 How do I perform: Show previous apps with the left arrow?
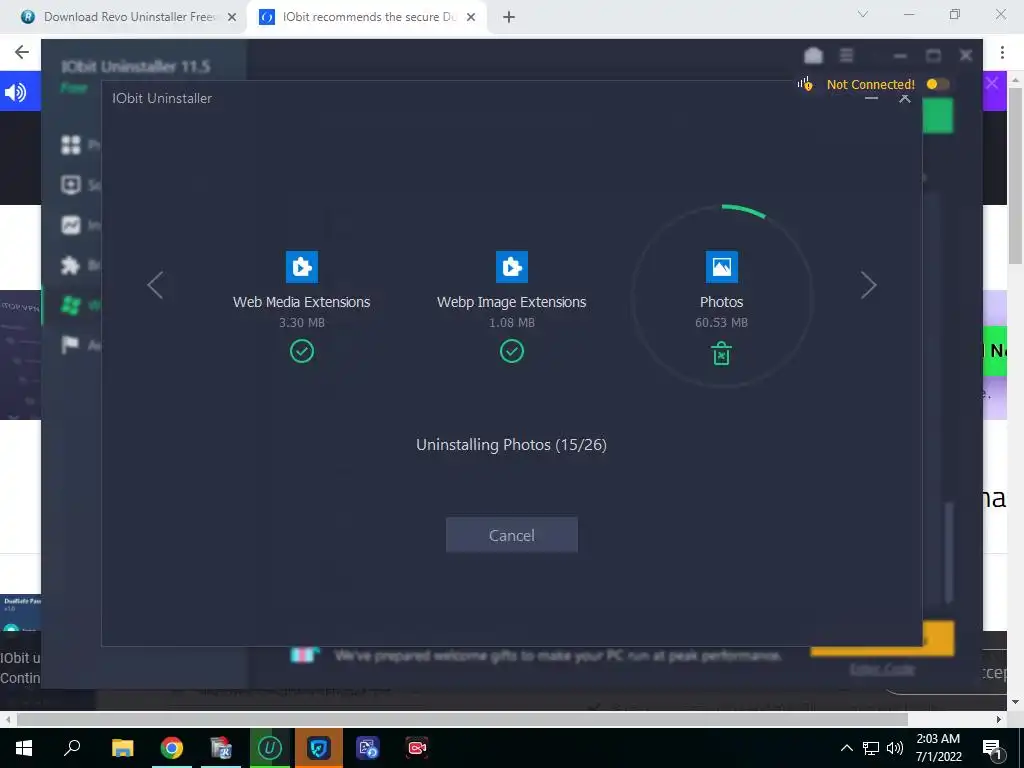click(x=155, y=285)
